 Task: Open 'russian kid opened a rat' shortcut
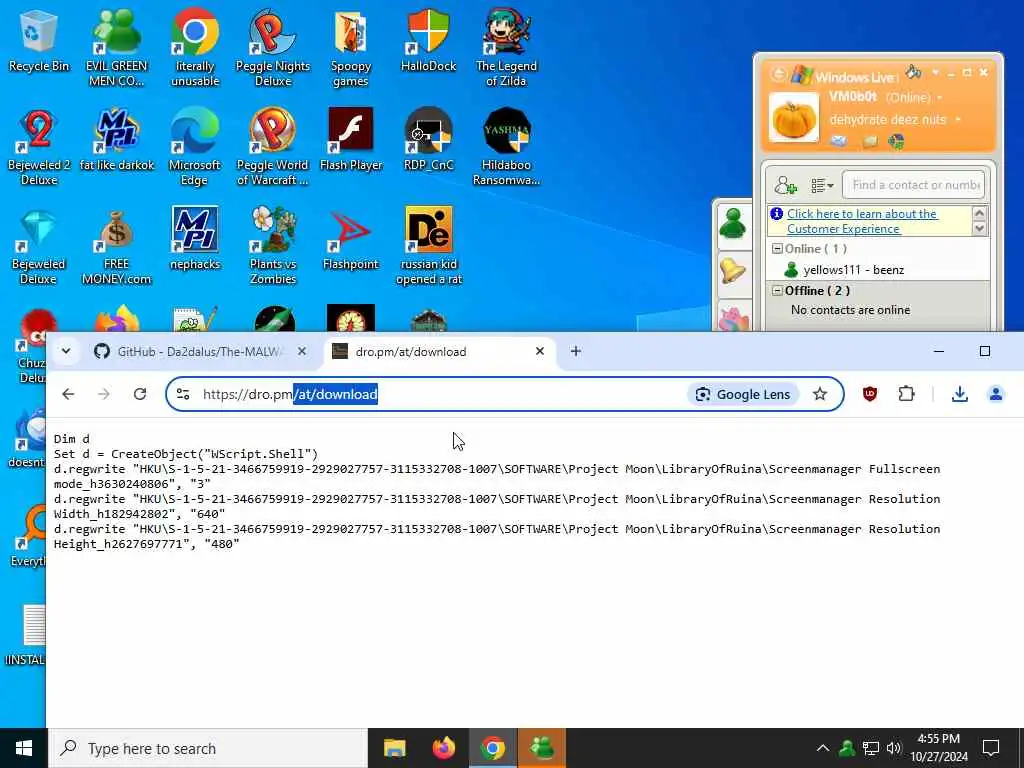(x=428, y=246)
